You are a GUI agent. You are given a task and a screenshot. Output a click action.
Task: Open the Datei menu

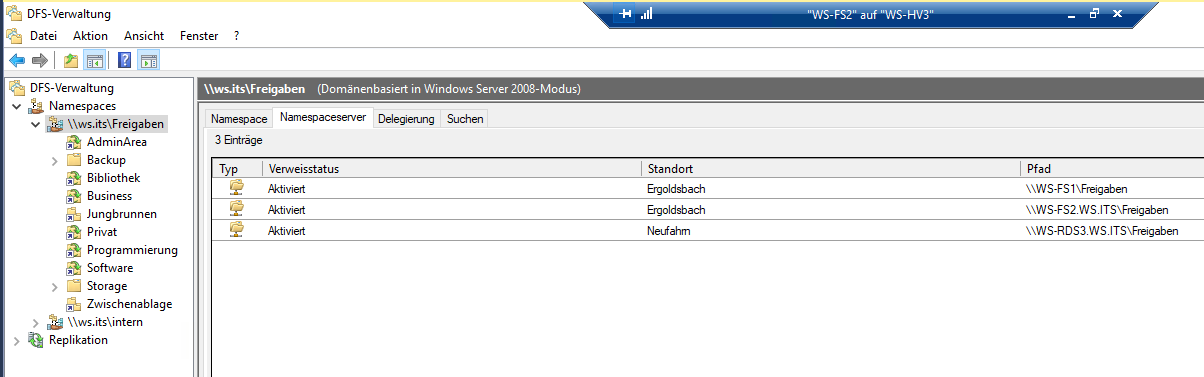click(x=43, y=35)
